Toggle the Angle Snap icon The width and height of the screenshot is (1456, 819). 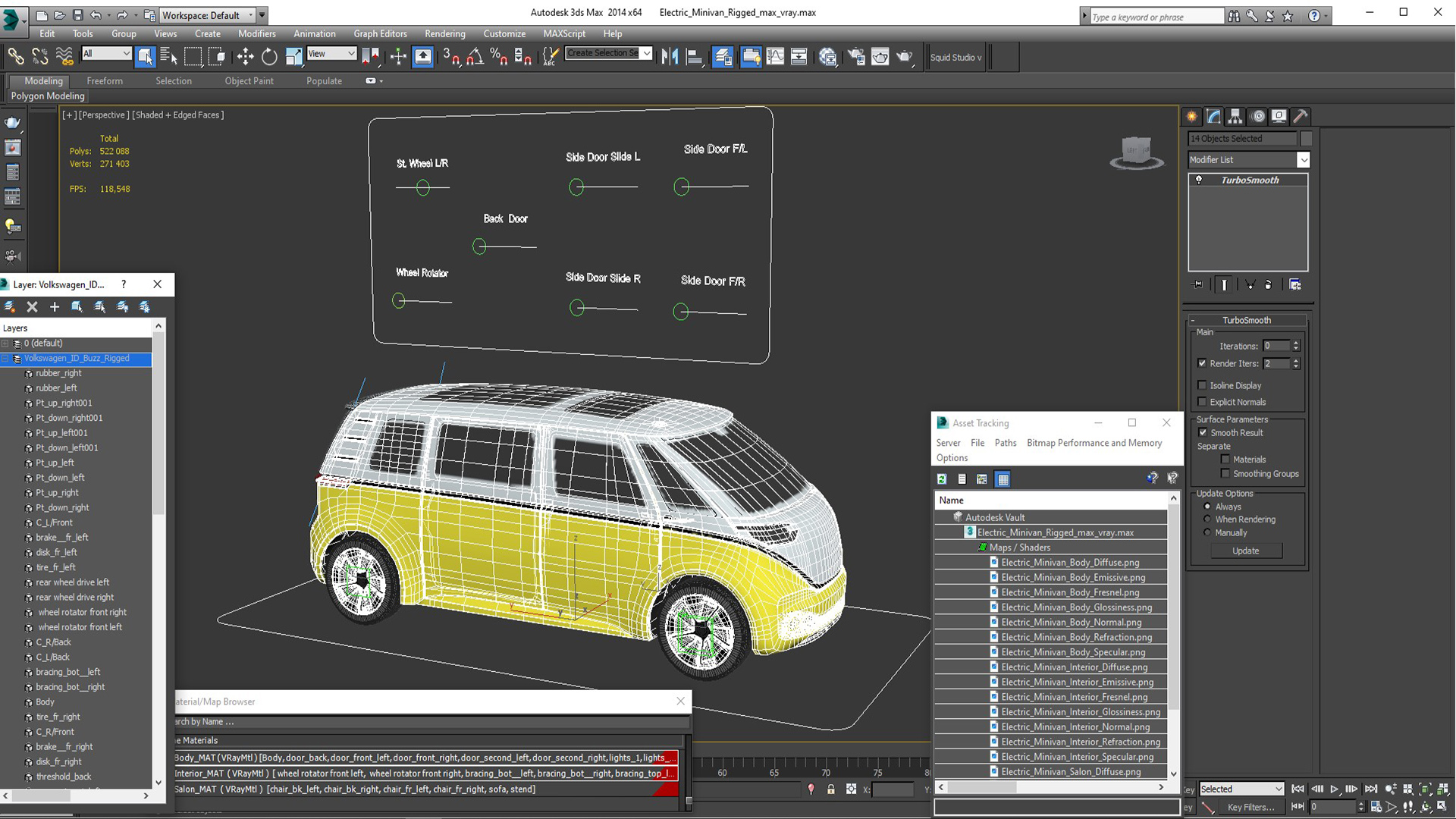pyautogui.click(x=475, y=56)
